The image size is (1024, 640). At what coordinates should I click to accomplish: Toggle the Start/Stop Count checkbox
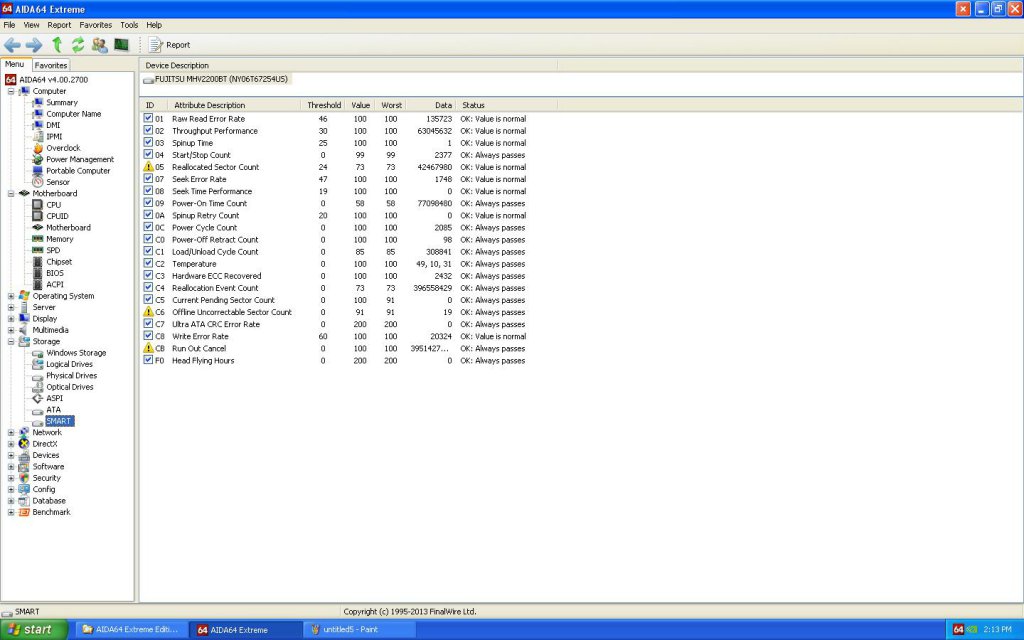click(x=148, y=154)
